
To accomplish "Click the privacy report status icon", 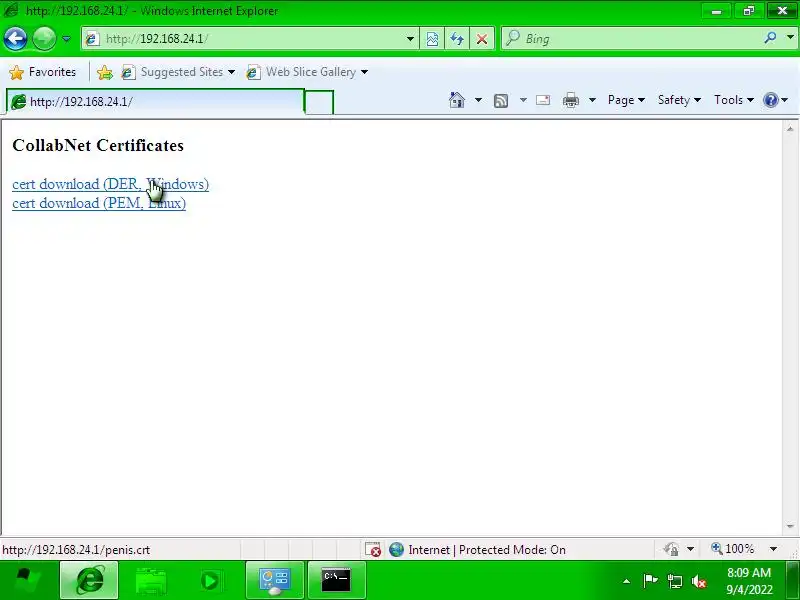I will click(x=671, y=549).
